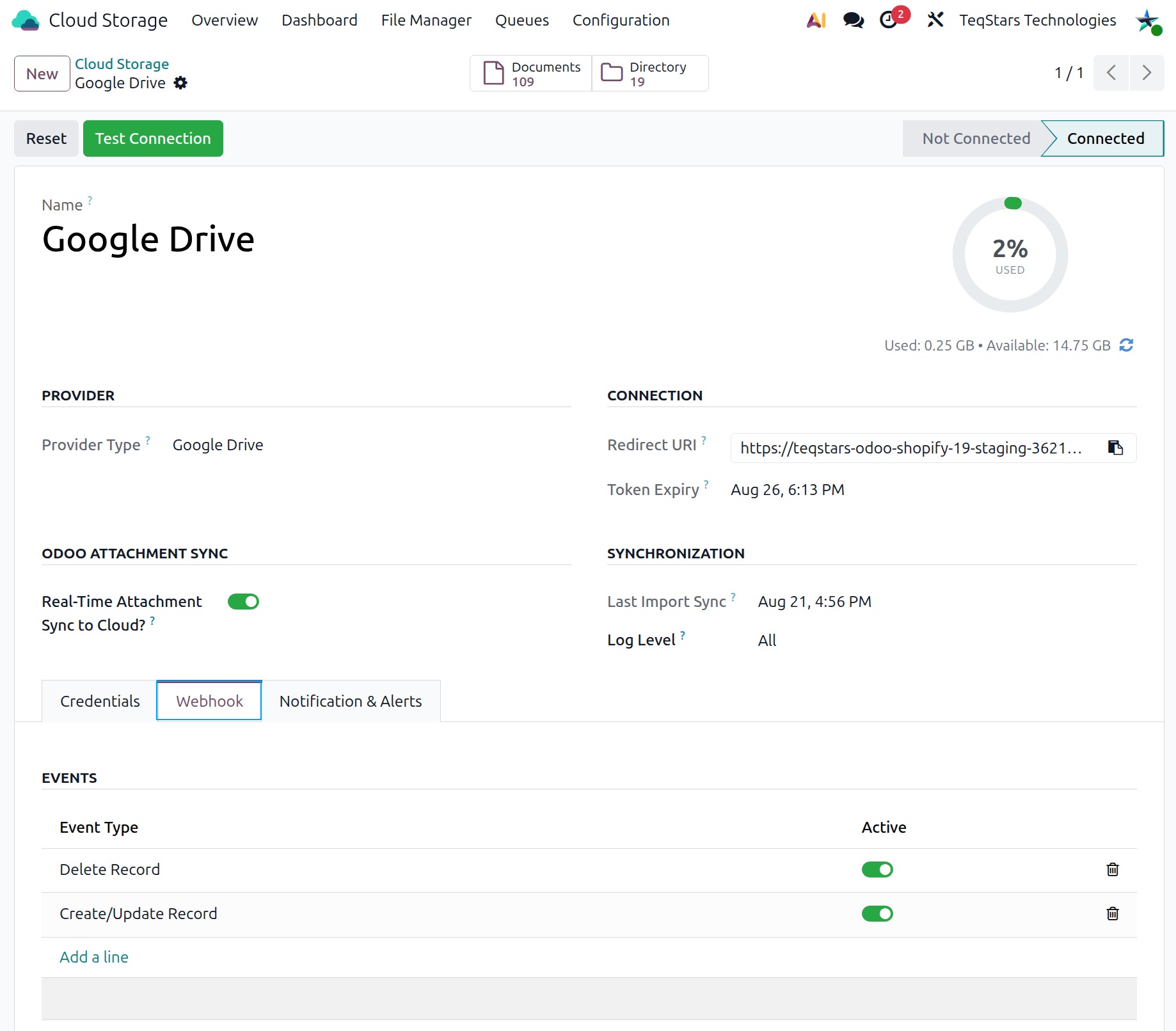1176x1031 pixels.
Task: Open the Dashboard menu
Action: [x=319, y=20]
